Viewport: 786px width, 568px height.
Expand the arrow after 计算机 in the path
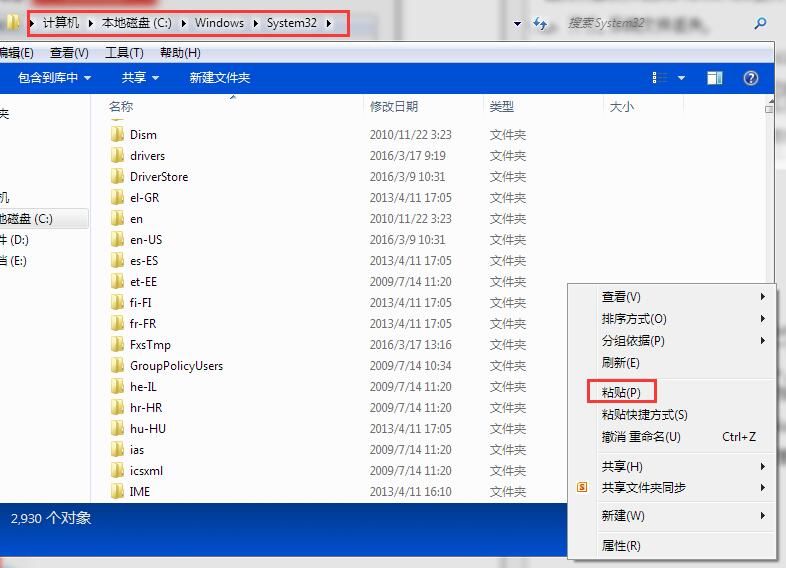tap(91, 23)
